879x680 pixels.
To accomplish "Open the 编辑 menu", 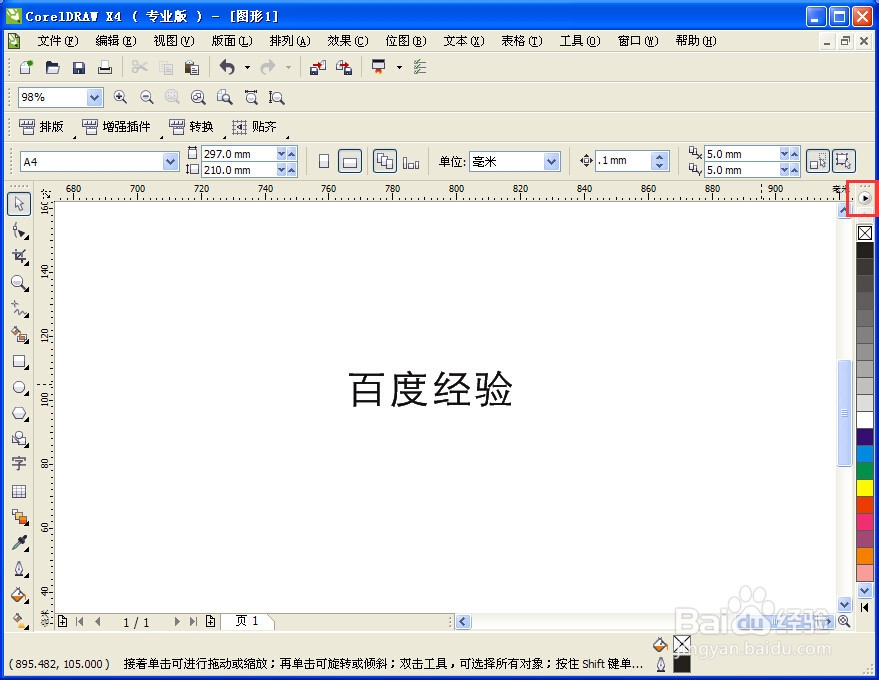I will [115, 41].
